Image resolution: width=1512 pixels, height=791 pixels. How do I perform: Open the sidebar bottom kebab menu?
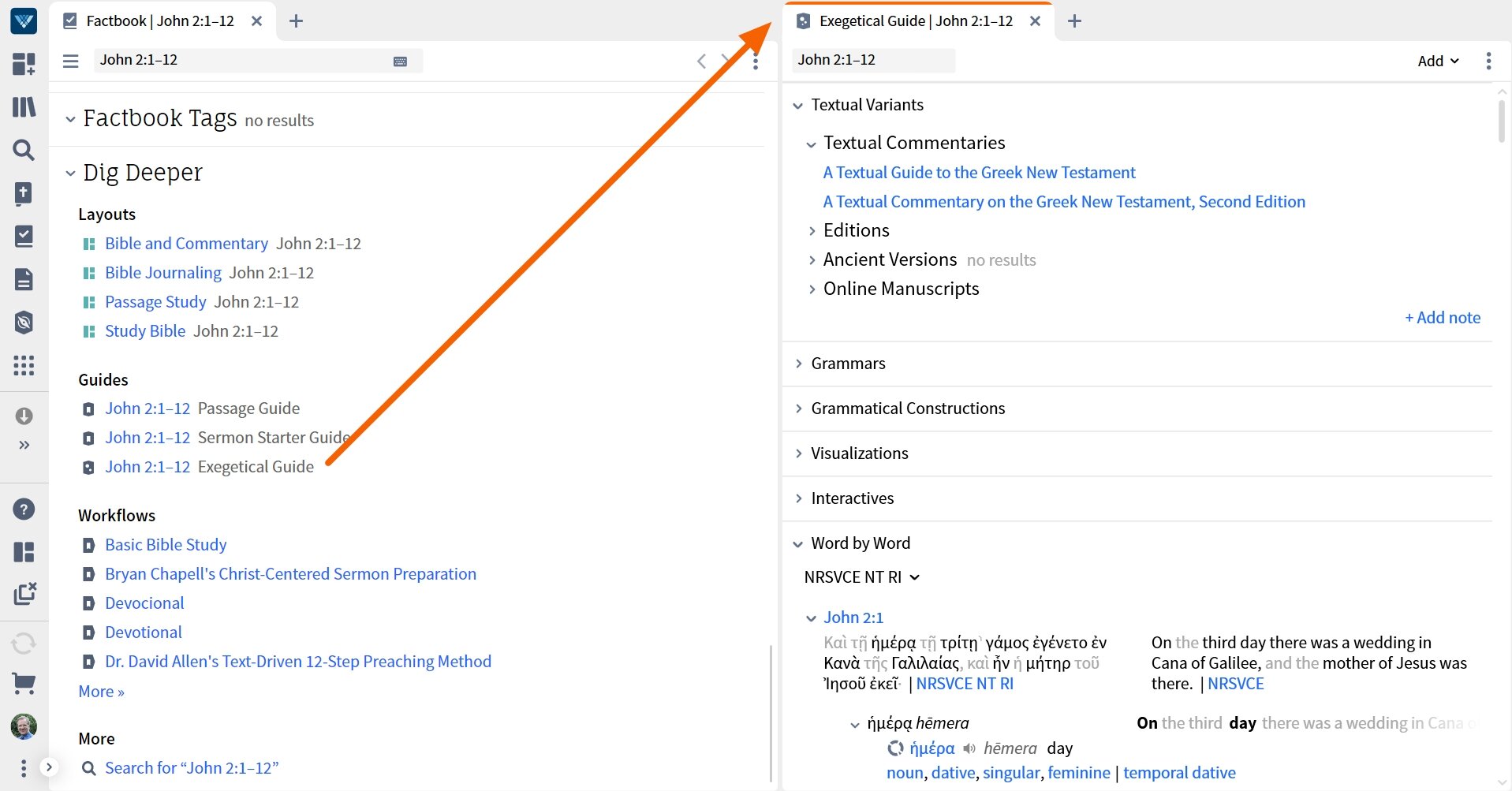(24, 768)
